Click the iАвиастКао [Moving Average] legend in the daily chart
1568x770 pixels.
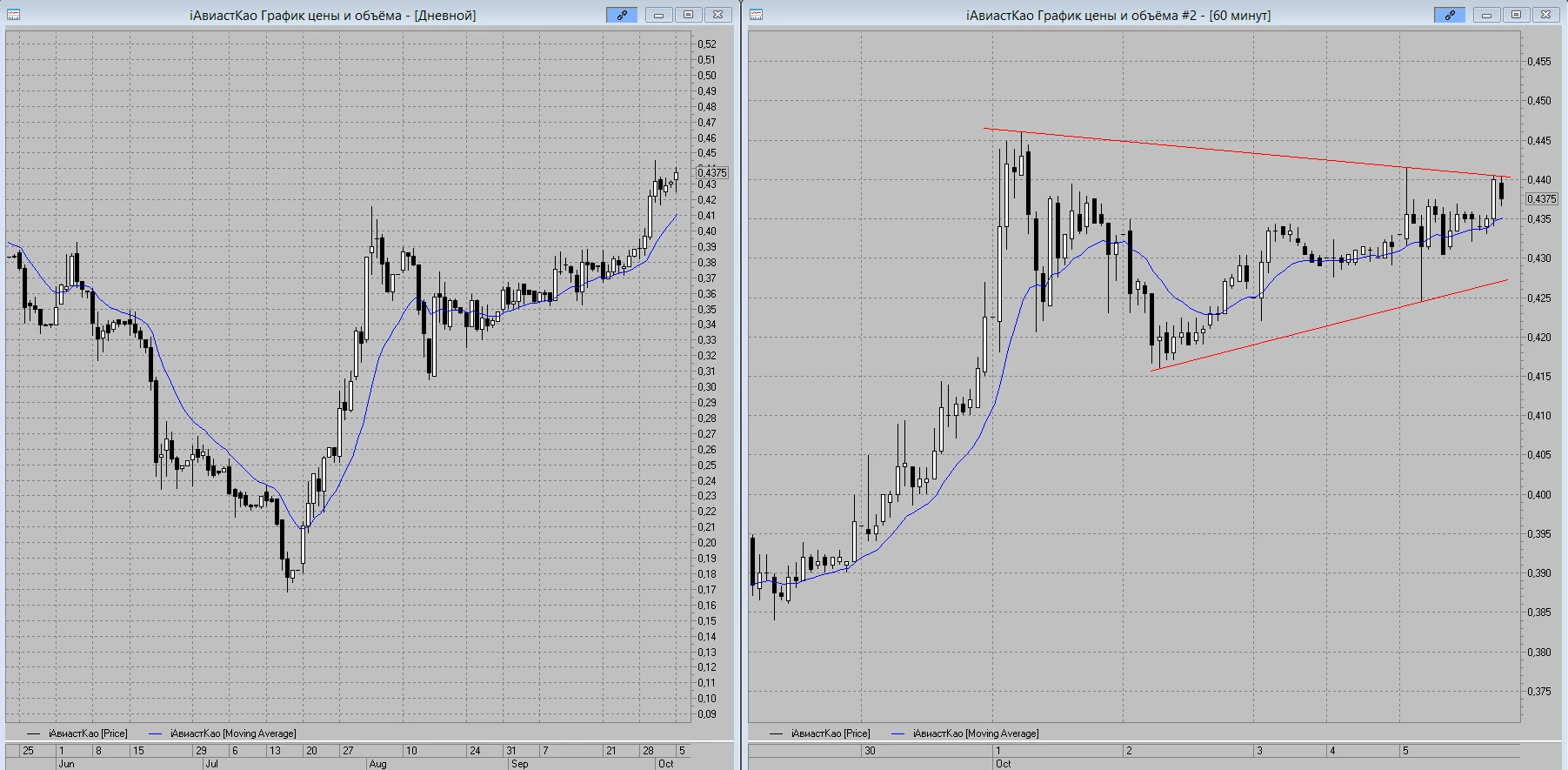(223, 733)
